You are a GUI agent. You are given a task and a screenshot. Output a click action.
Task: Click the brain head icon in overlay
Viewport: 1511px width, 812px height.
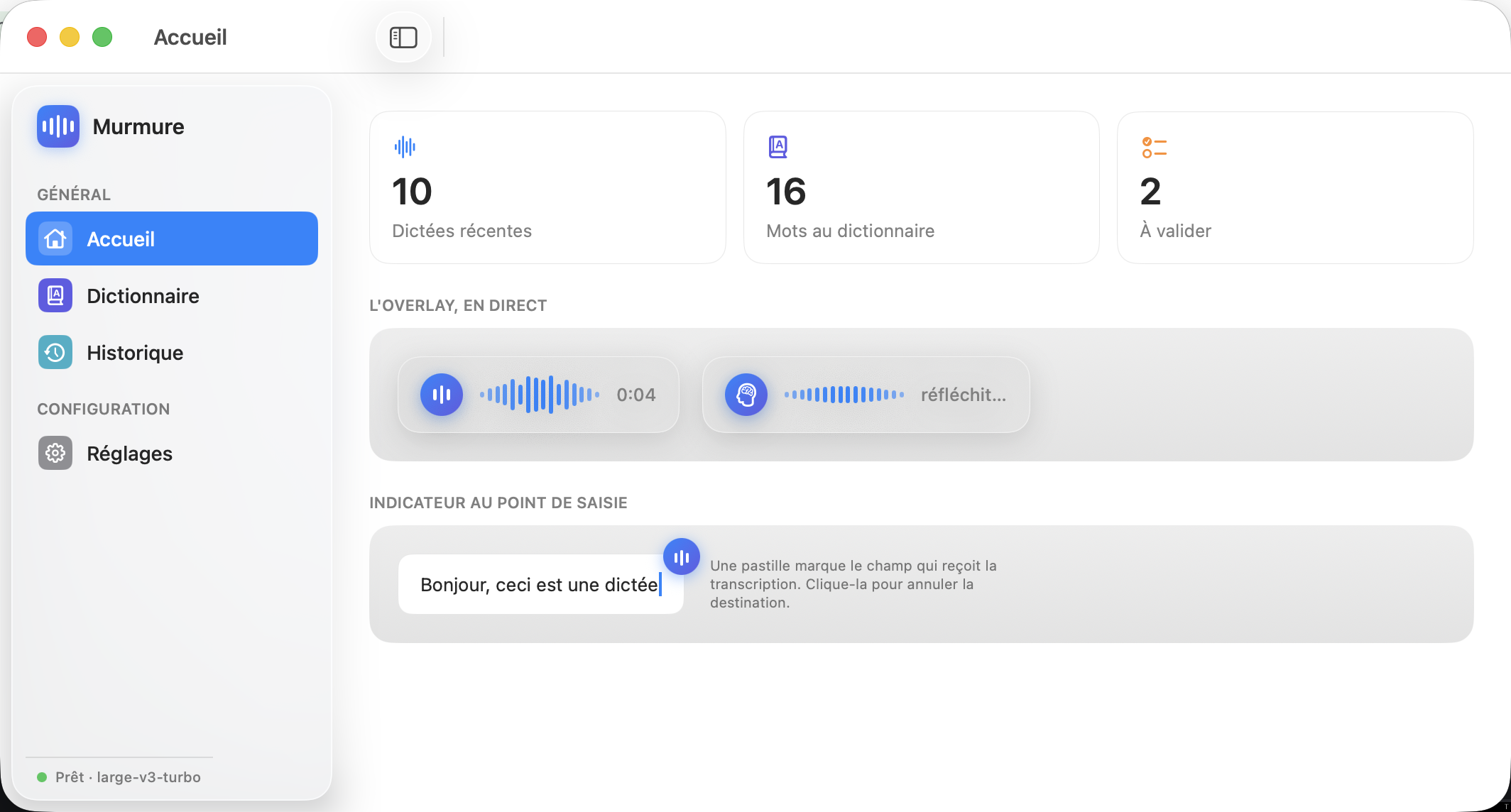click(x=746, y=395)
